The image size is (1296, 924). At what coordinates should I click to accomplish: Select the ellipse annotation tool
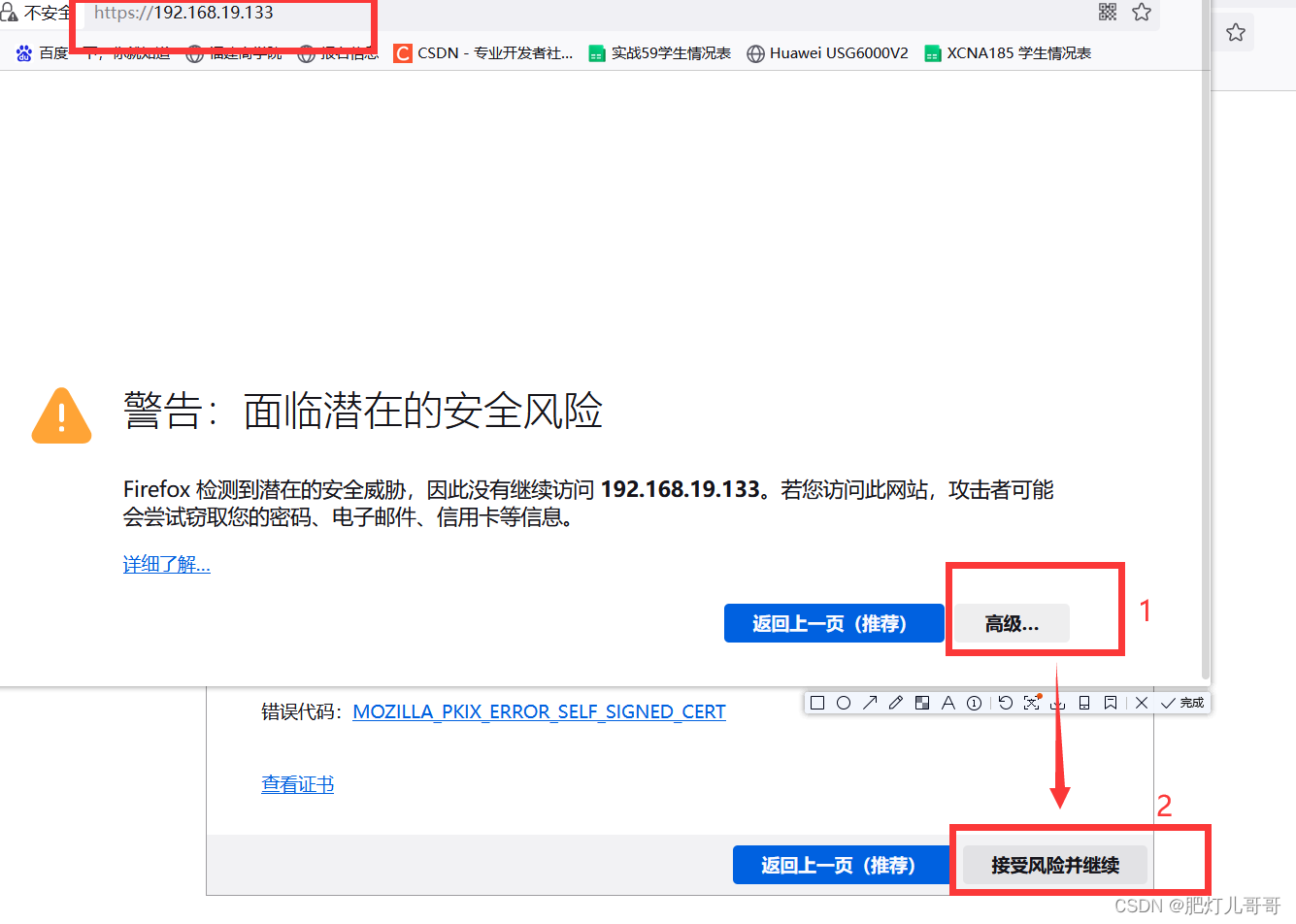point(844,703)
